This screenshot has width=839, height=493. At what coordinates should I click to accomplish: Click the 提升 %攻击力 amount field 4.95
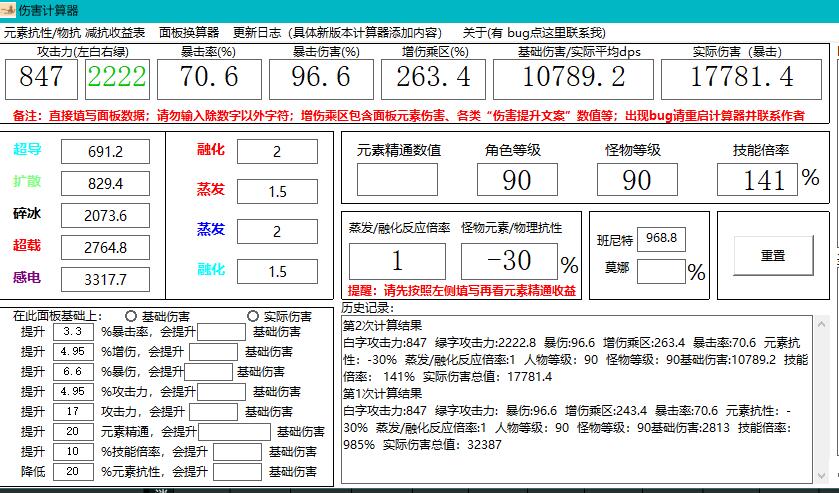tap(73, 391)
